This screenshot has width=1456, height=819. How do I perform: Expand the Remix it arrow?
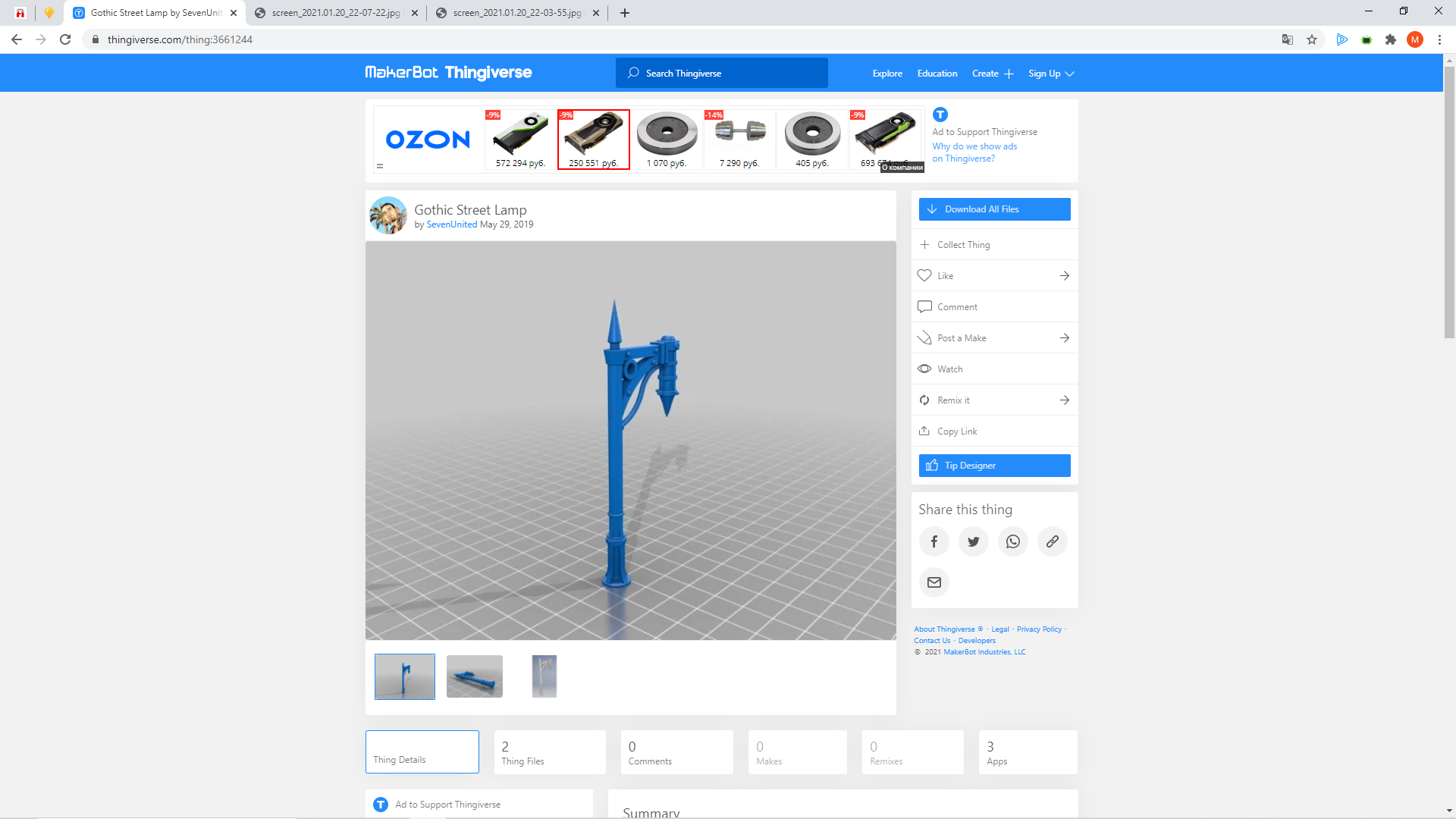[1065, 400]
